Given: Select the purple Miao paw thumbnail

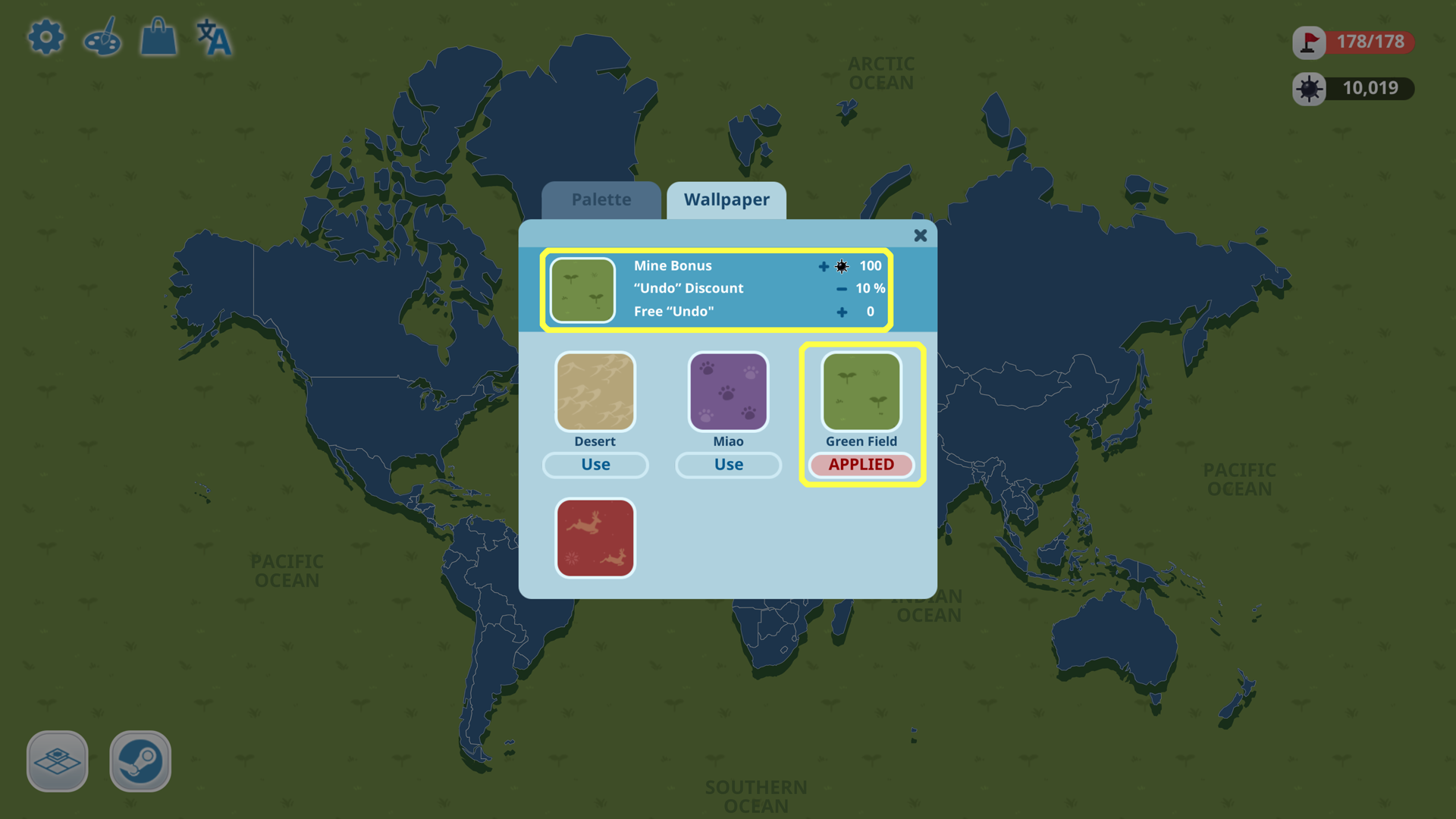Looking at the screenshot, I should pyautogui.click(x=728, y=391).
